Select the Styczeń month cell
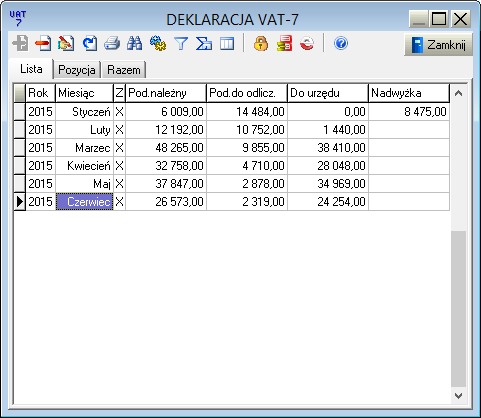Viewport: 481px width, 418px height. 84,112
